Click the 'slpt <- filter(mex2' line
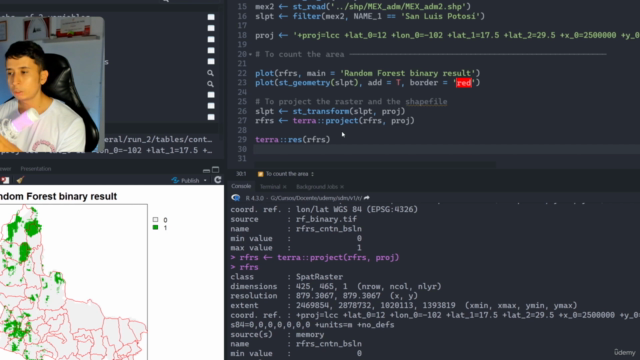 pyautogui.click(x=370, y=16)
